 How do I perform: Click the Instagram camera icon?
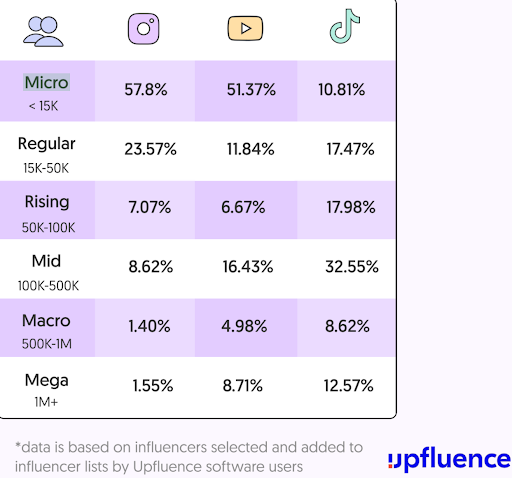144,29
